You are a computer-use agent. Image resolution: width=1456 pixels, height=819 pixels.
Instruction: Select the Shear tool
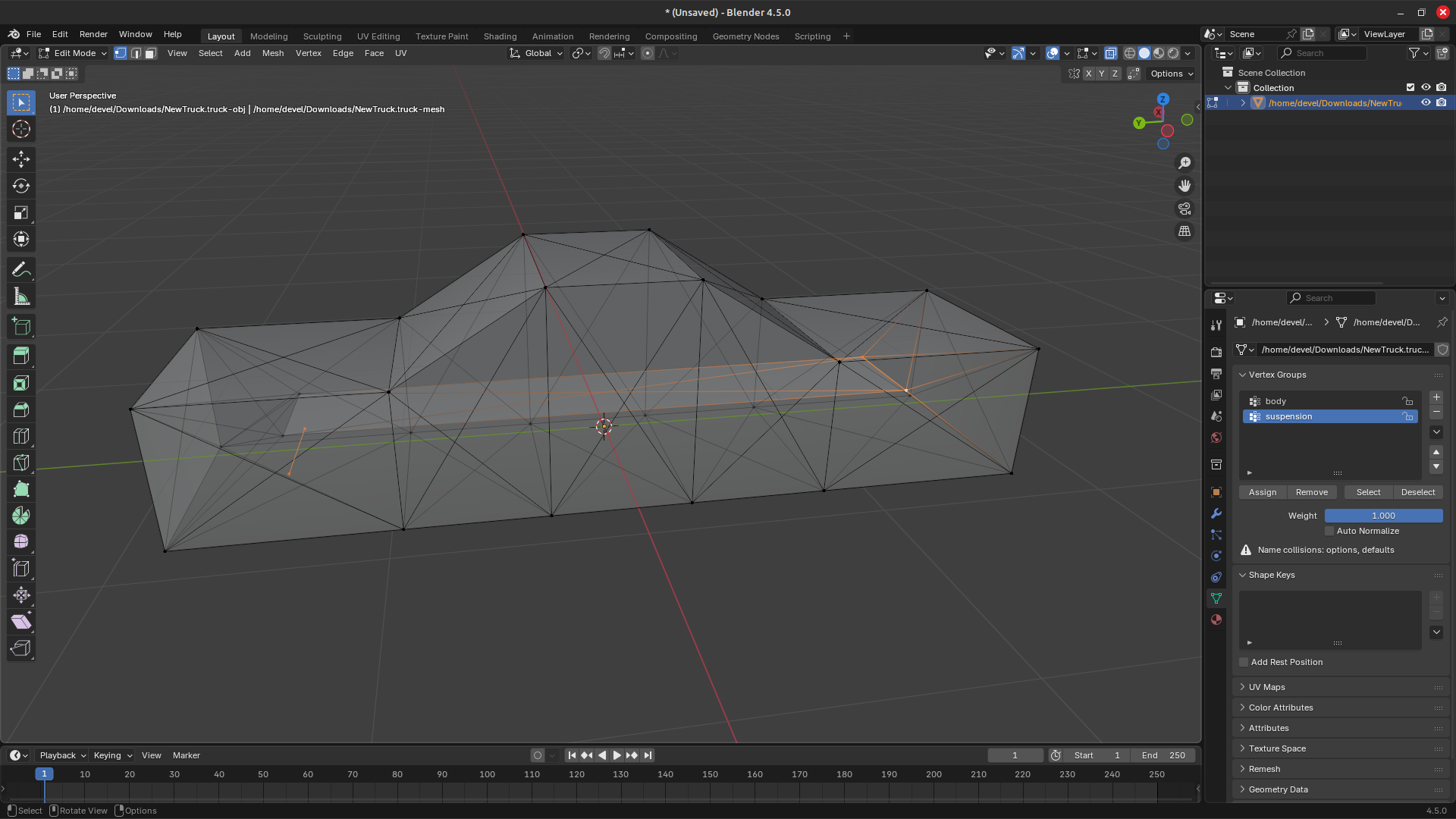(21, 622)
